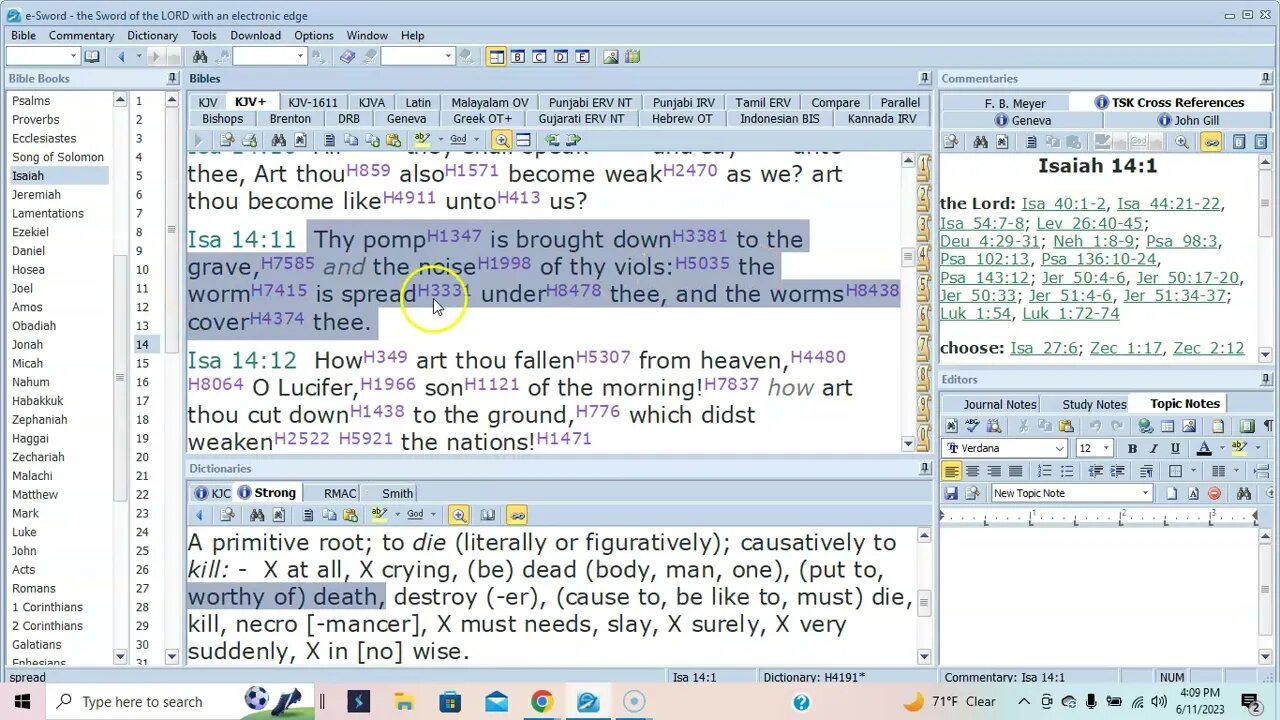Click the back navigation arrow in main toolbar
The height and width of the screenshot is (720, 1280).
(x=121, y=57)
